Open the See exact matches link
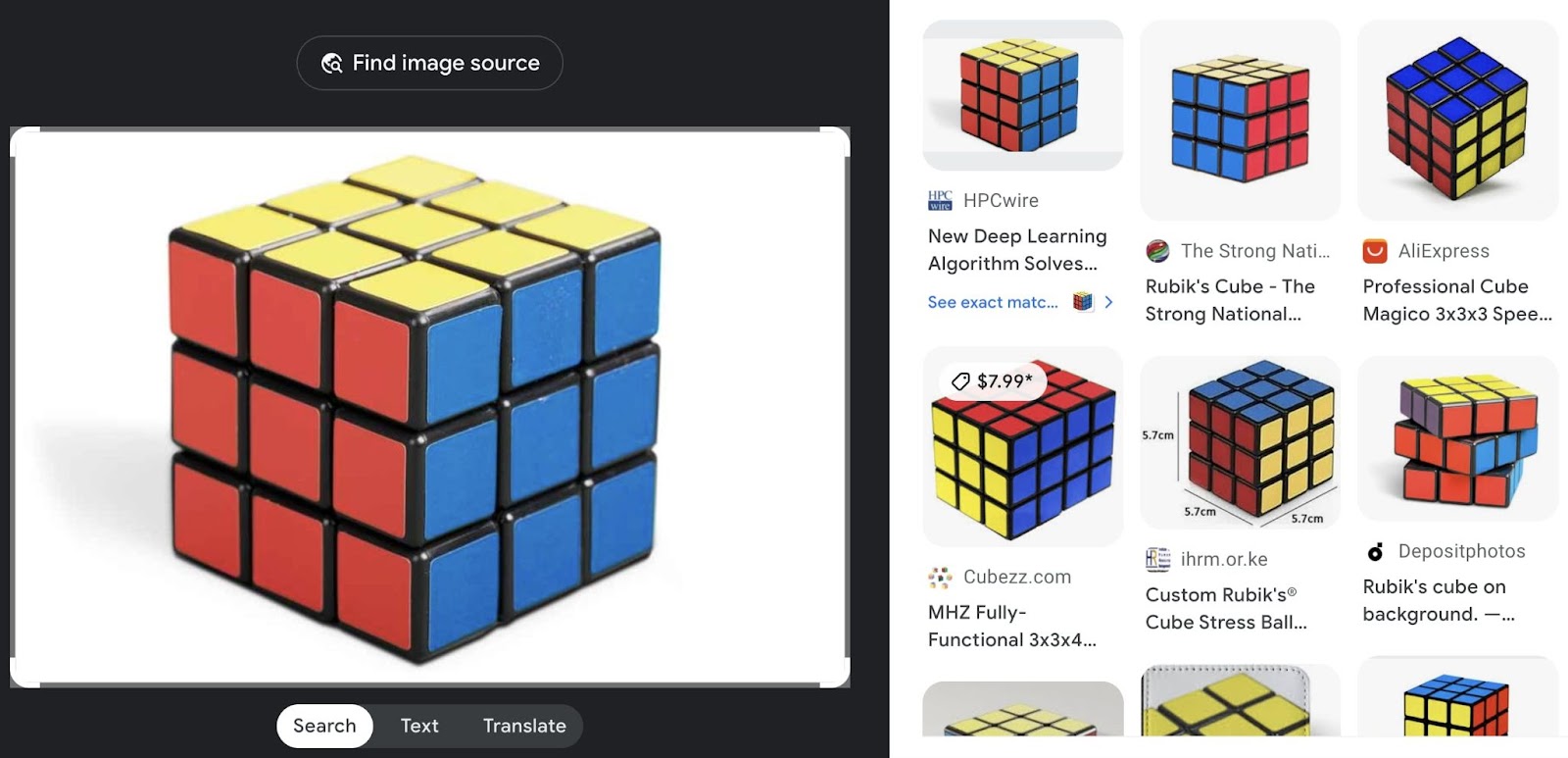The width and height of the screenshot is (1568, 758). pos(992,302)
